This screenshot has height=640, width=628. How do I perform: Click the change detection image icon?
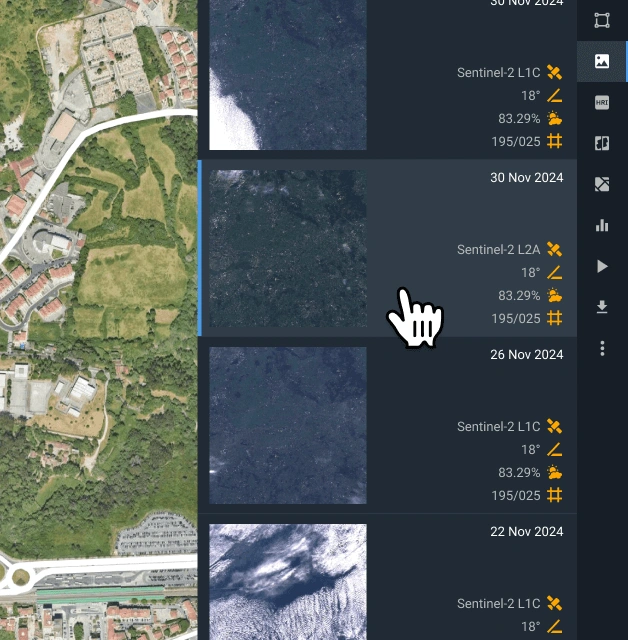pyautogui.click(x=602, y=184)
